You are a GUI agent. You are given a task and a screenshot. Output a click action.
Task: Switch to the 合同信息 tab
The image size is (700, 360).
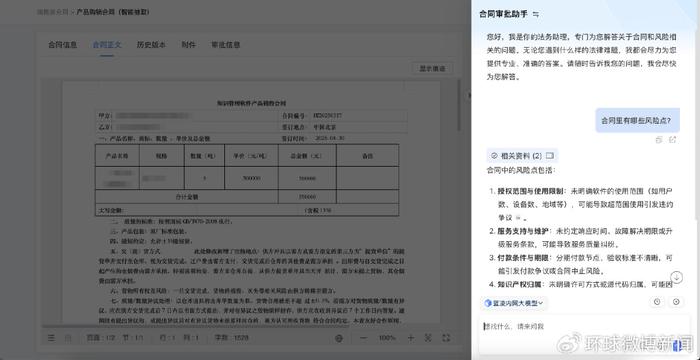click(x=62, y=45)
